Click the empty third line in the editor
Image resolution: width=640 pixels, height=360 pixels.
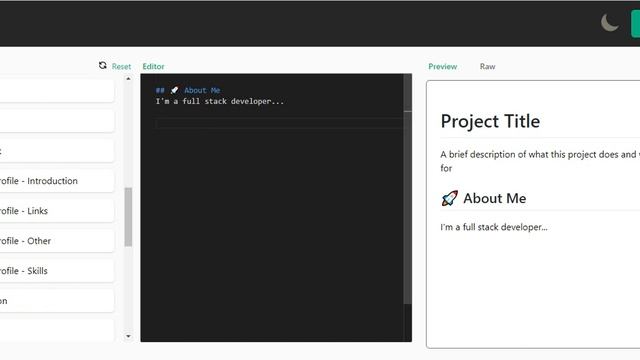(279, 123)
